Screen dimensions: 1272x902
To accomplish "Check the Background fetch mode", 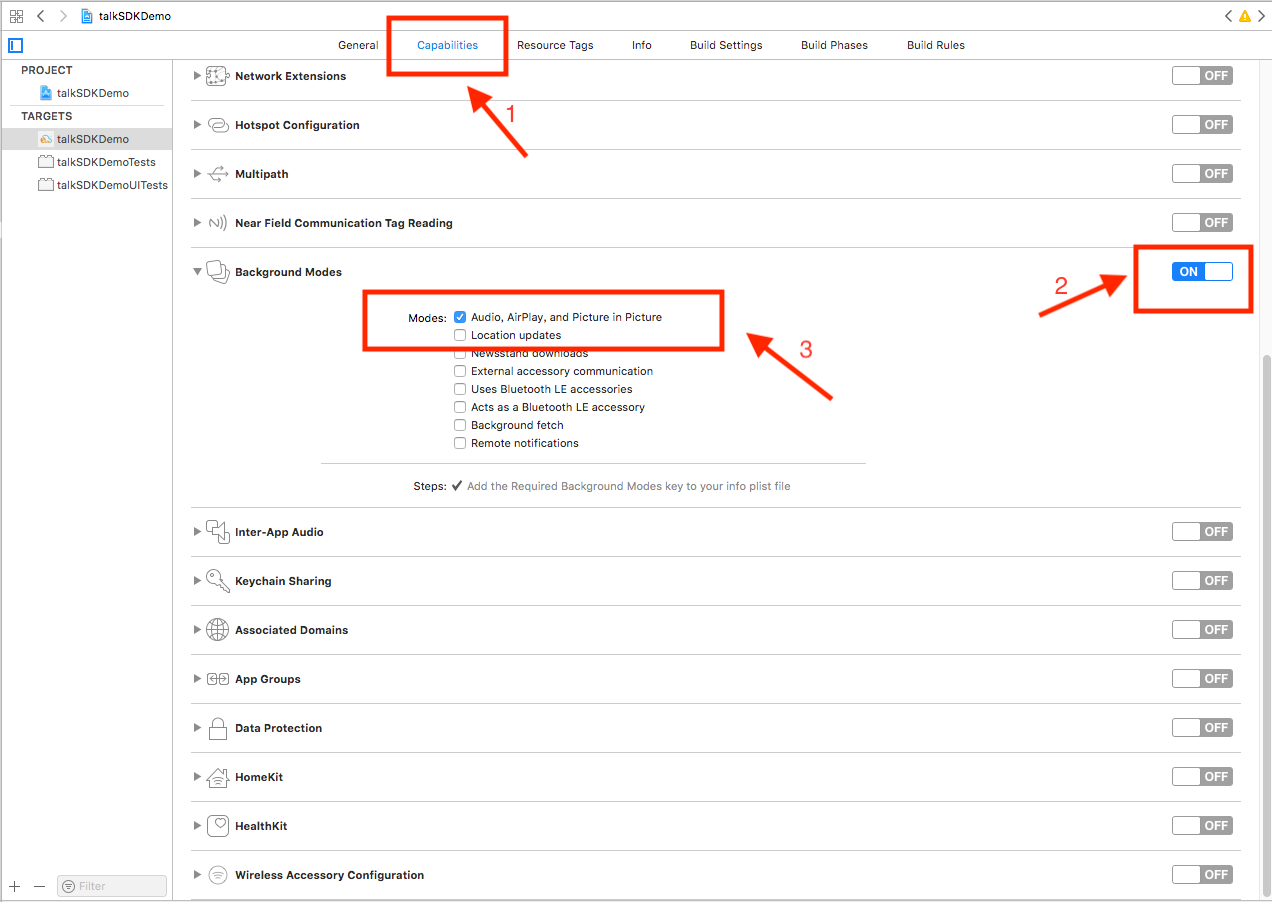I will [x=460, y=425].
